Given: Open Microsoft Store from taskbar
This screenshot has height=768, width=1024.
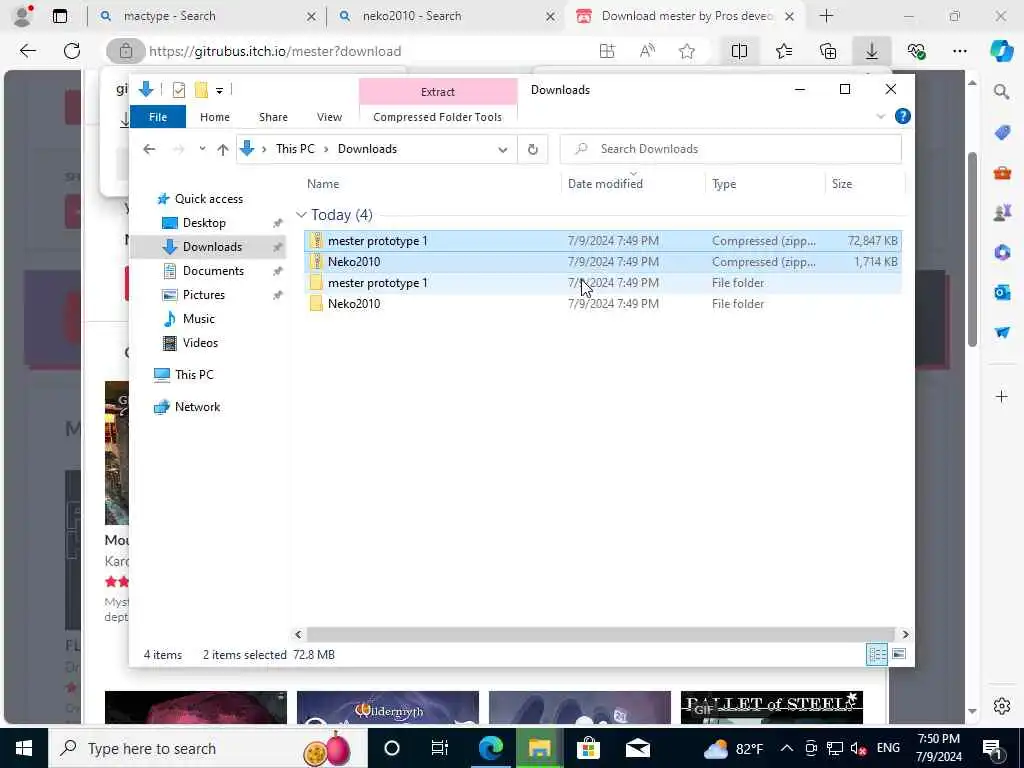Looking at the screenshot, I should 588,748.
